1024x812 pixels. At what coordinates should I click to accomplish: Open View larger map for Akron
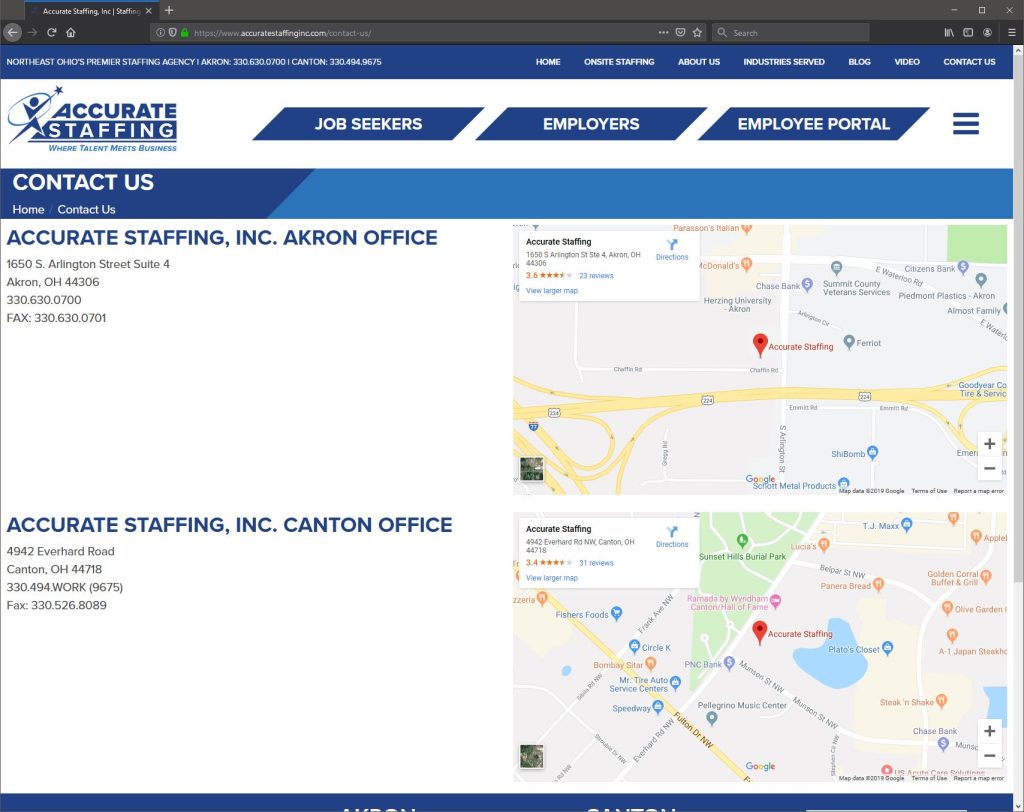tap(552, 291)
